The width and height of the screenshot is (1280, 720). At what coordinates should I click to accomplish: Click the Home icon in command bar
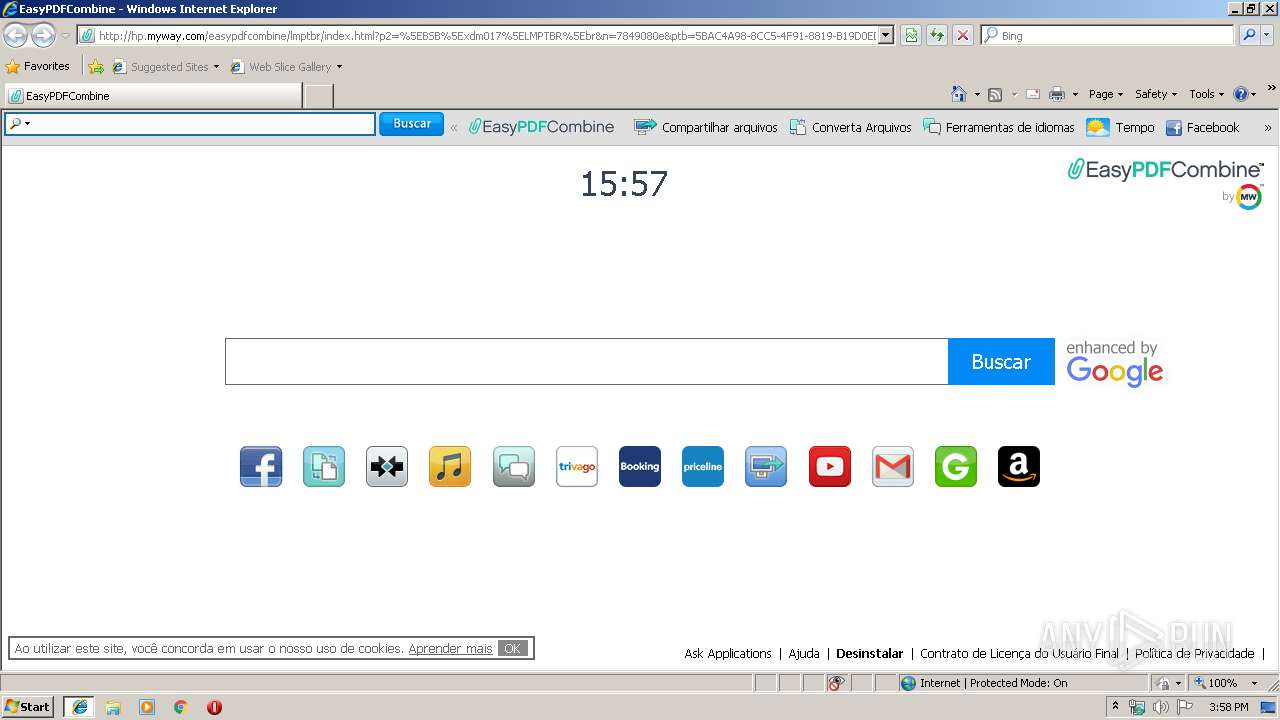tap(959, 94)
